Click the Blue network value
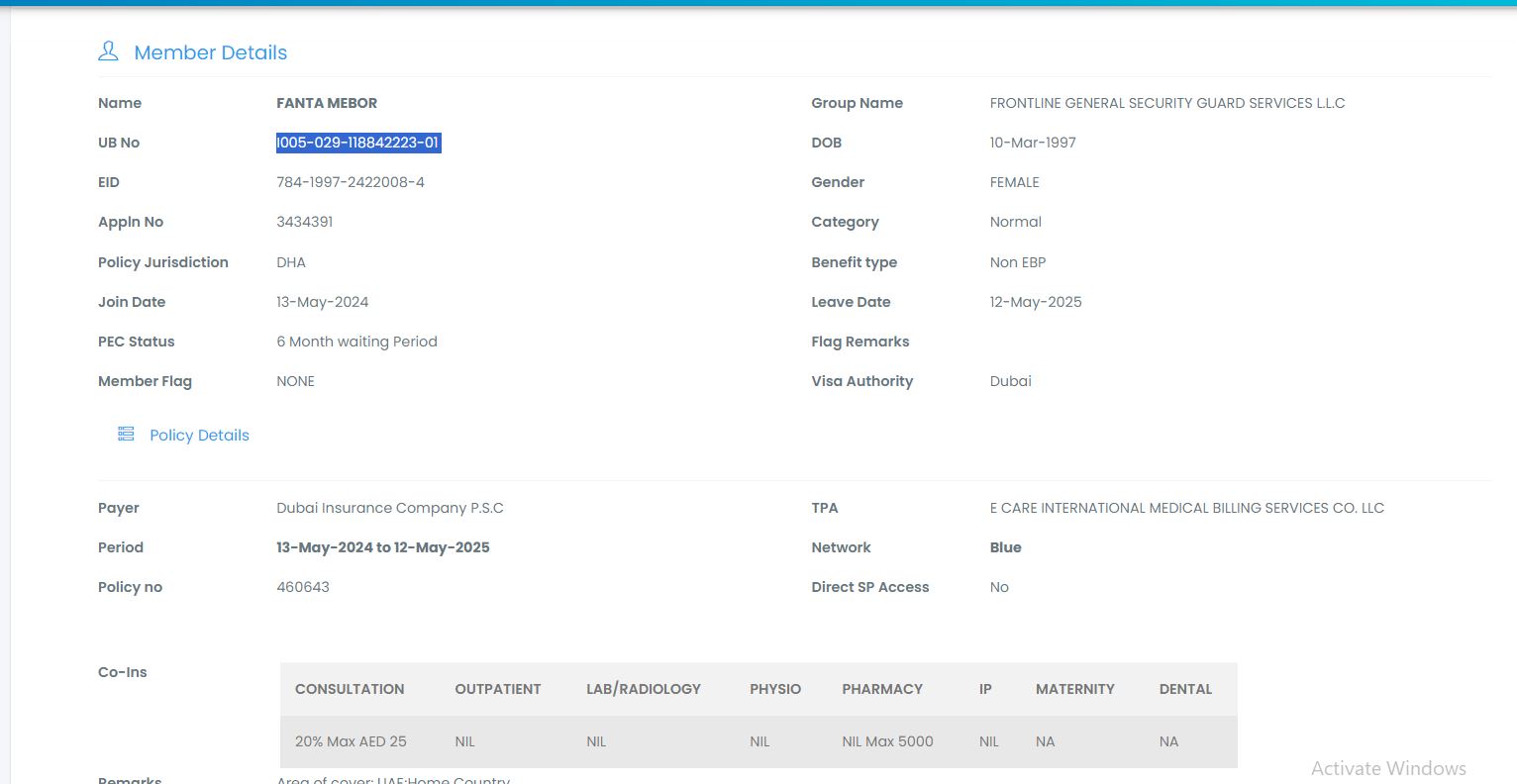This screenshot has width=1517, height=784. (x=1005, y=547)
